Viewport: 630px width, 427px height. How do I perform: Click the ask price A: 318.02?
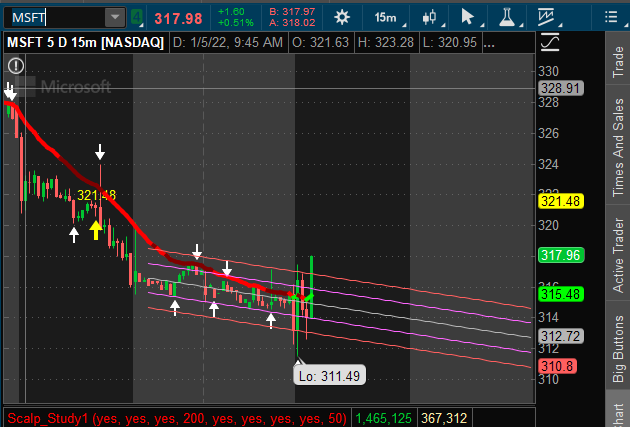(x=292, y=23)
